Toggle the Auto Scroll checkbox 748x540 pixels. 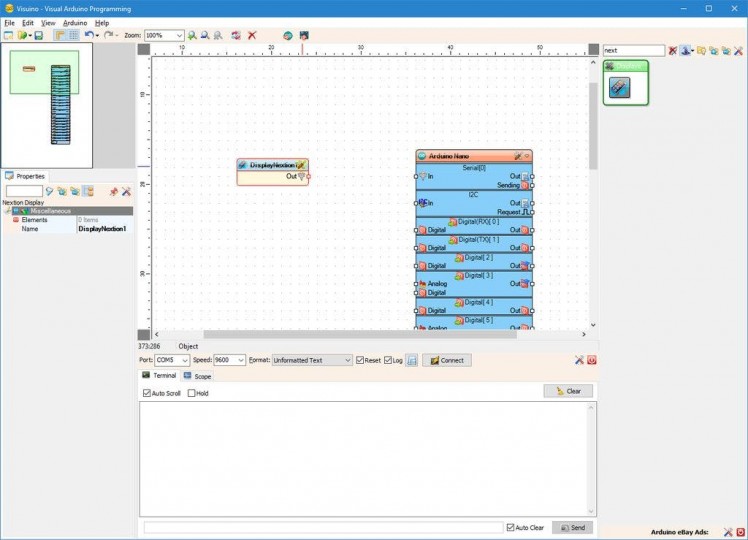(148, 393)
